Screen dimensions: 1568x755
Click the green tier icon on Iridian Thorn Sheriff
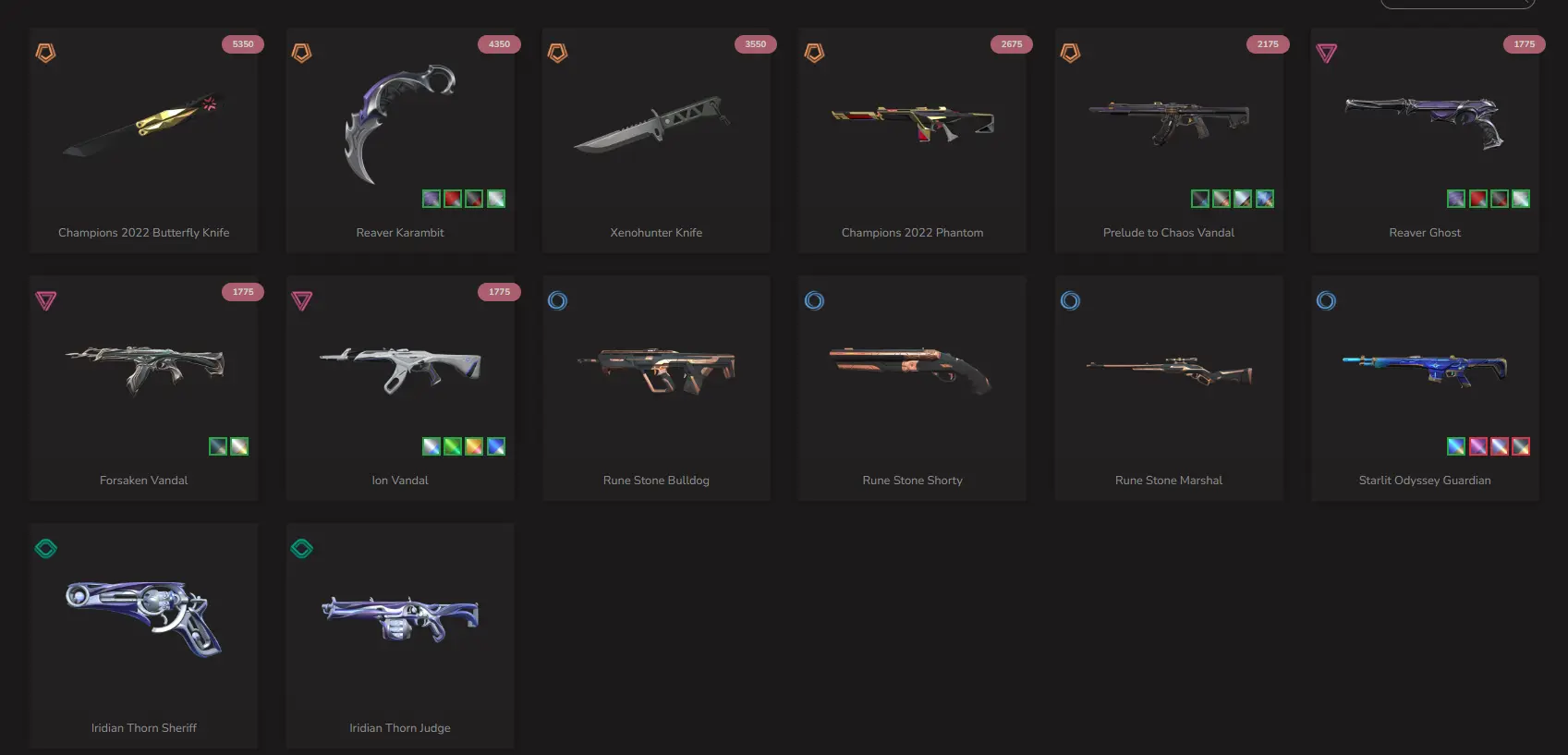pyautogui.click(x=45, y=549)
